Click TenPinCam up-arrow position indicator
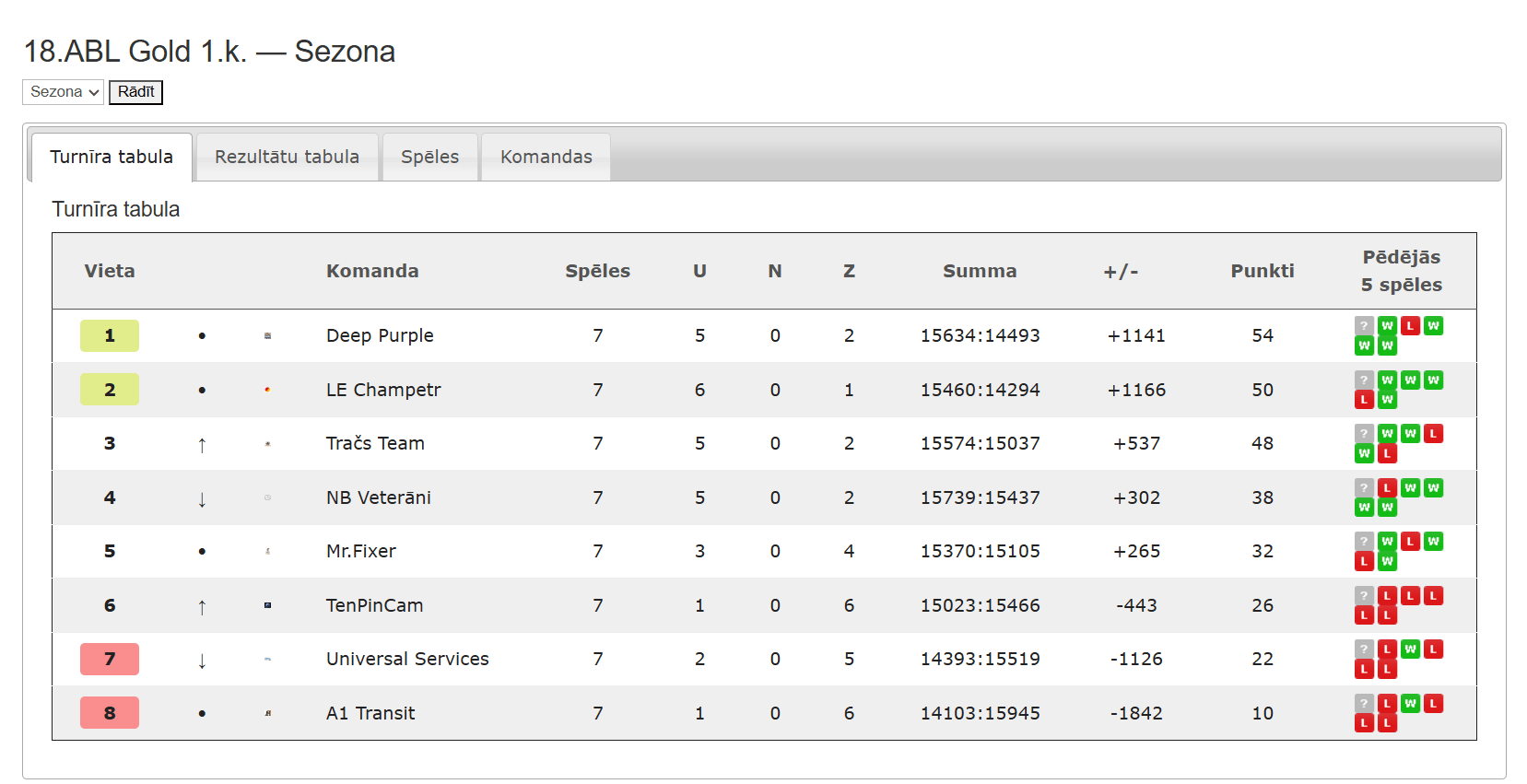 [202, 607]
